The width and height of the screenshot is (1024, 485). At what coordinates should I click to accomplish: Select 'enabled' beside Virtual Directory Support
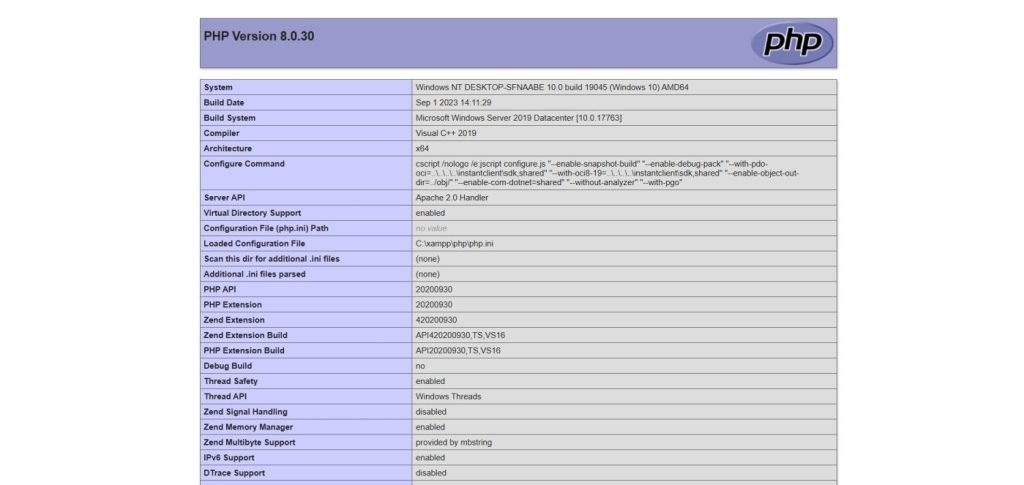tap(430, 213)
